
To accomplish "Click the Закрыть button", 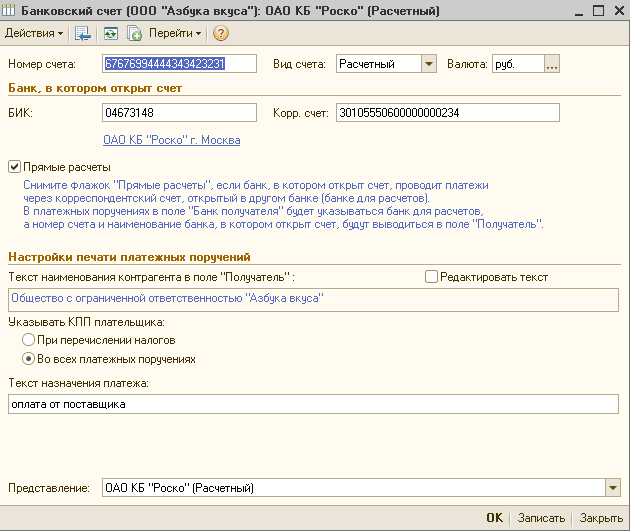I will coord(601,518).
